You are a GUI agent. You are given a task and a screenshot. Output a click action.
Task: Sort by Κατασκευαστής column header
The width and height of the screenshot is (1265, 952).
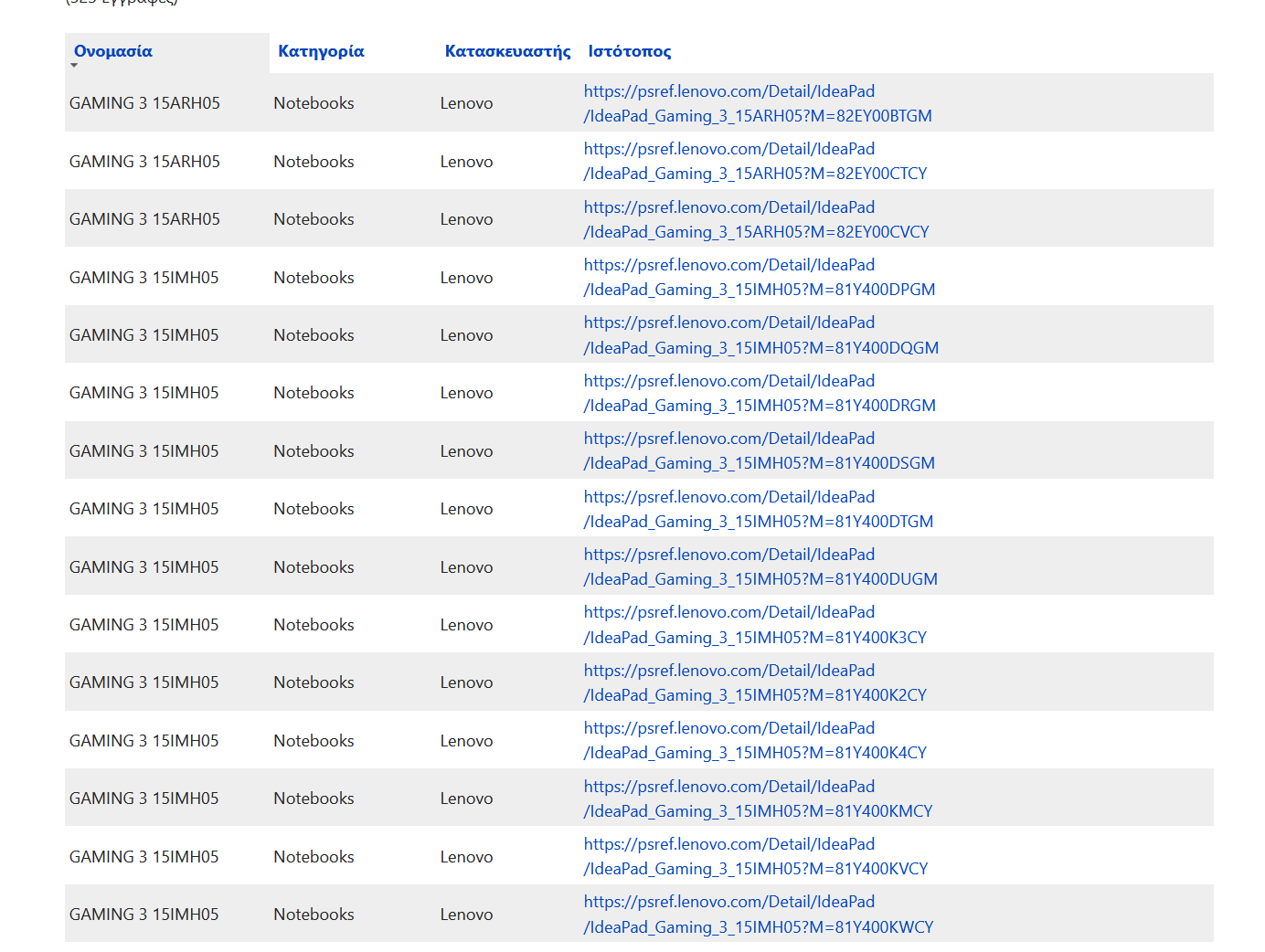pyautogui.click(x=507, y=51)
